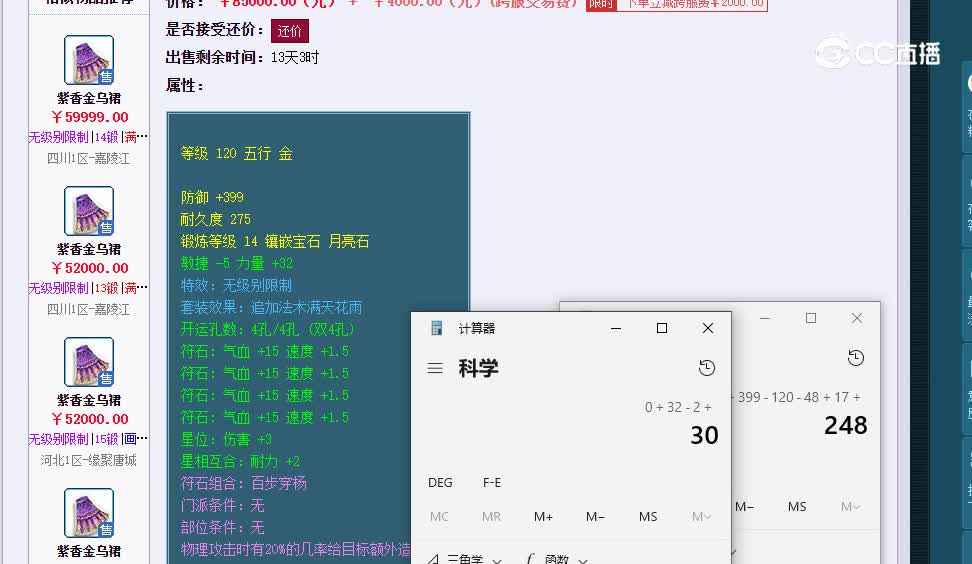Open history in the front 科学 calculator

(707, 368)
